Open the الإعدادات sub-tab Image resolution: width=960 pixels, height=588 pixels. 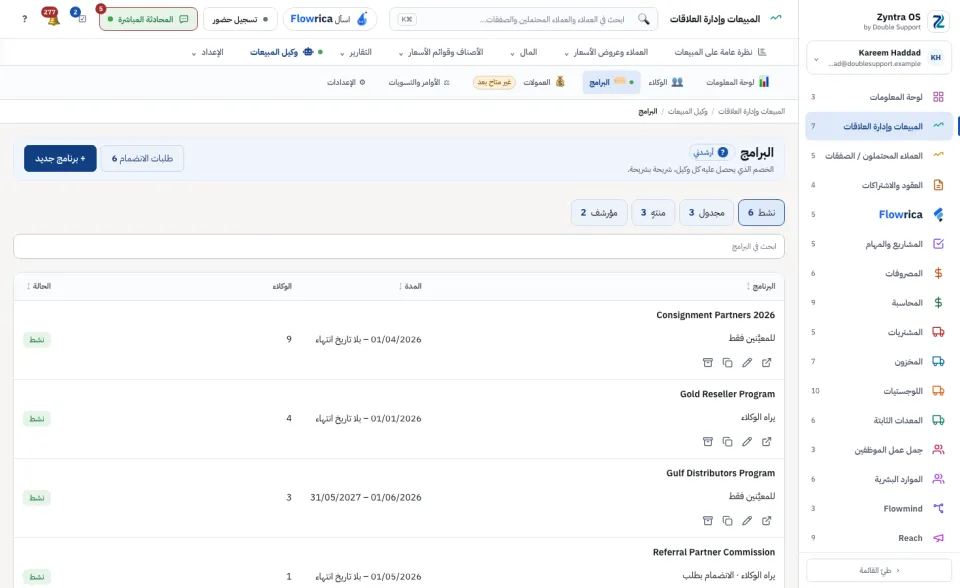coord(346,82)
